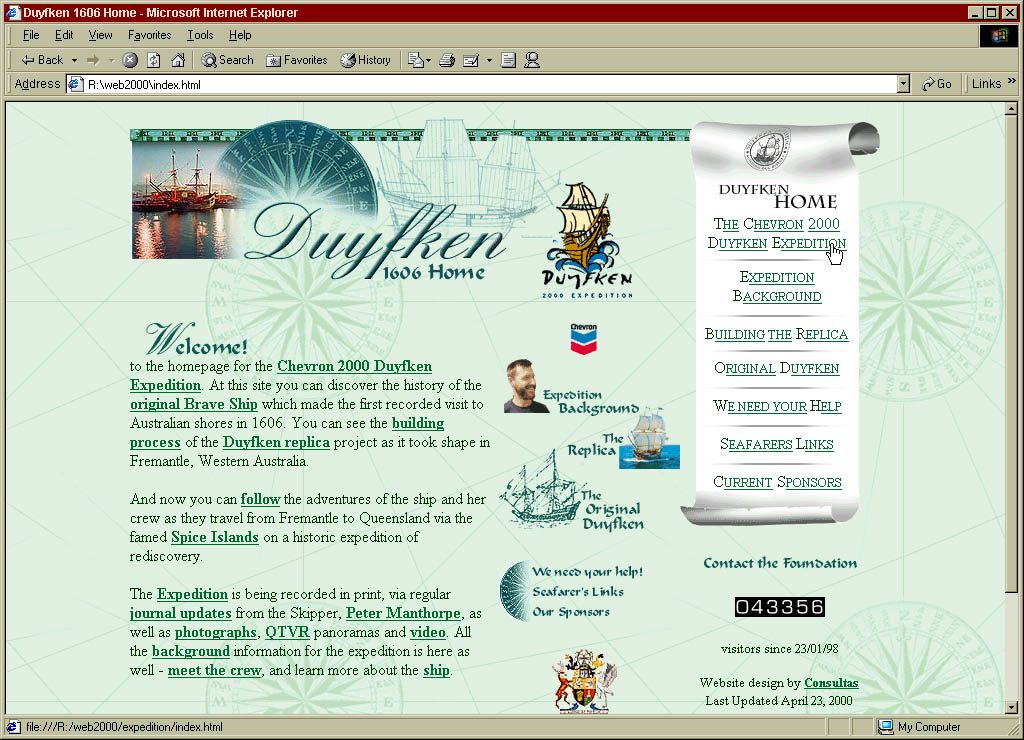The image size is (1024, 740).
Task: Click the Chevron logo image
Action: [x=583, y=338]
